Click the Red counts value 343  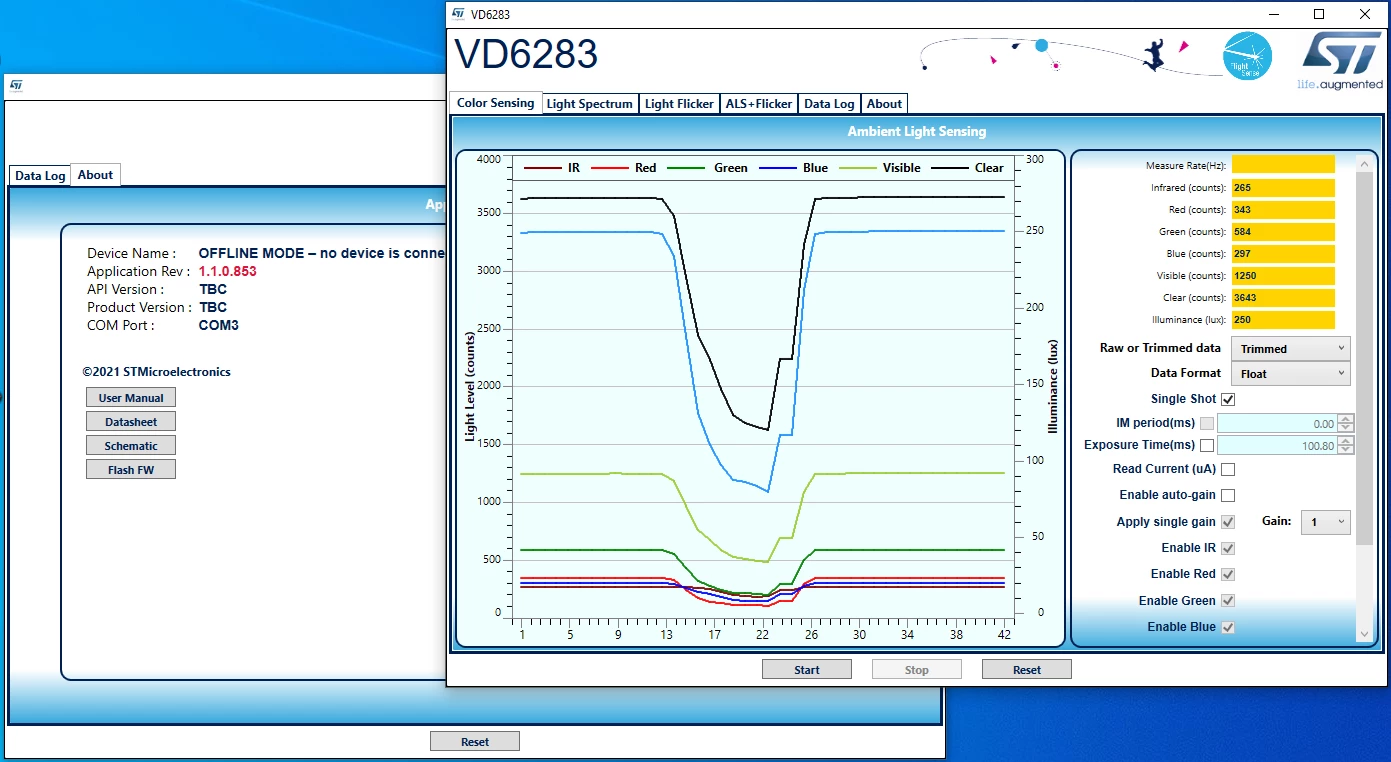[x=1283, y=209]
